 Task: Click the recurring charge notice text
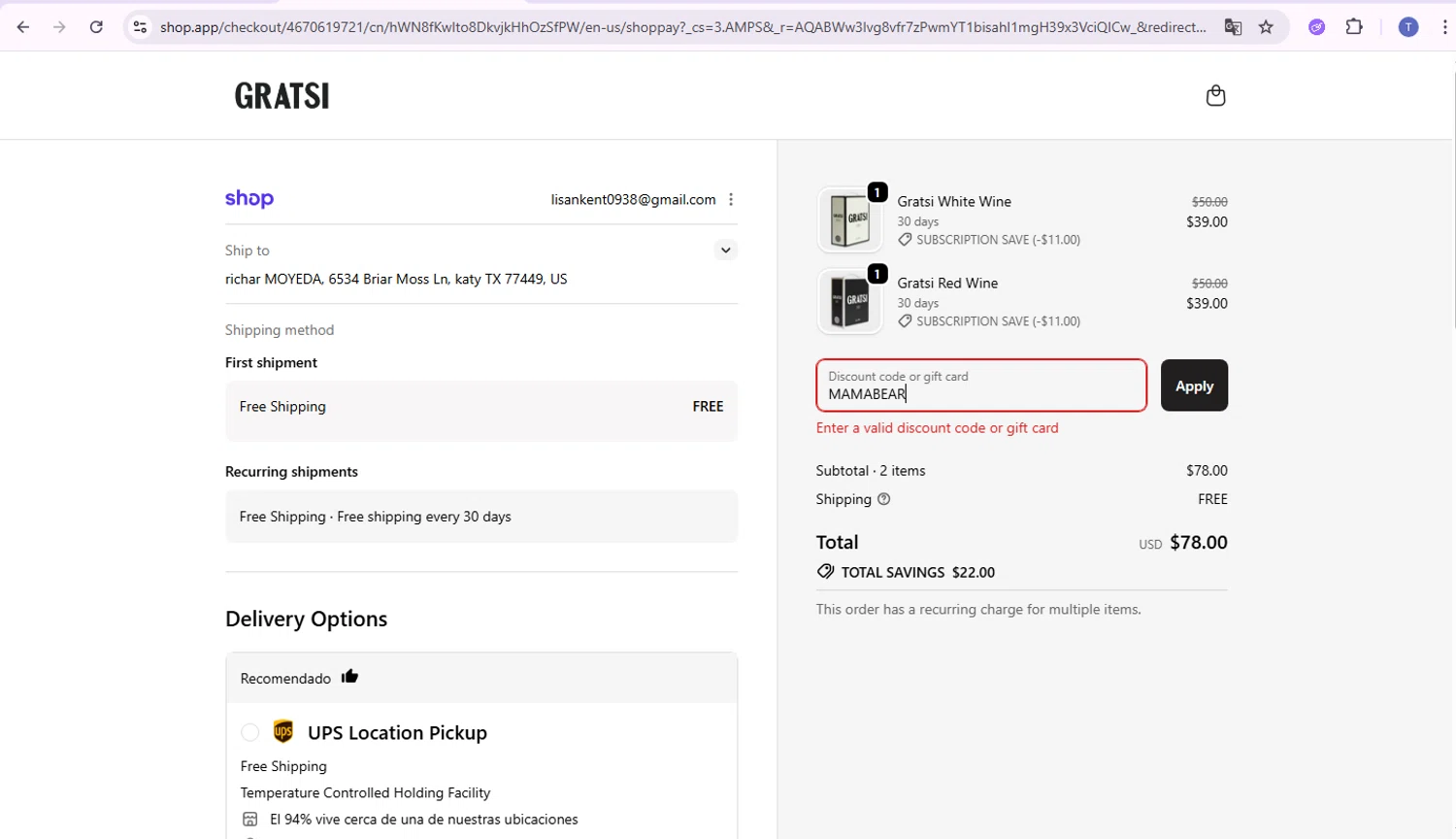[978, 610]
